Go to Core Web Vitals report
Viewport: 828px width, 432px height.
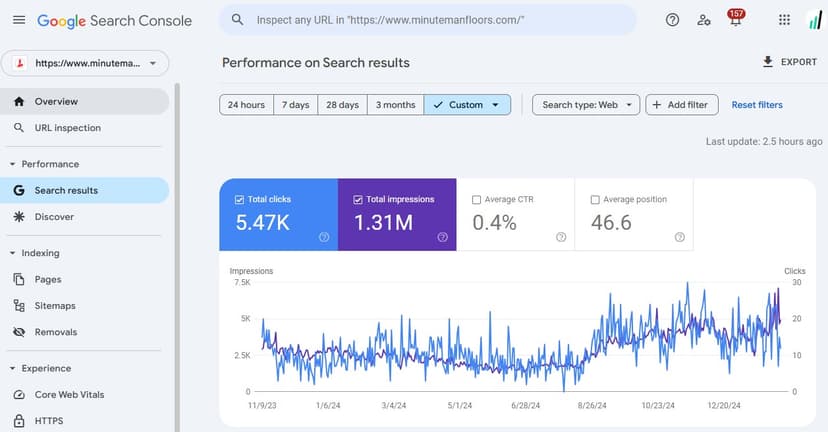(69, 394)
